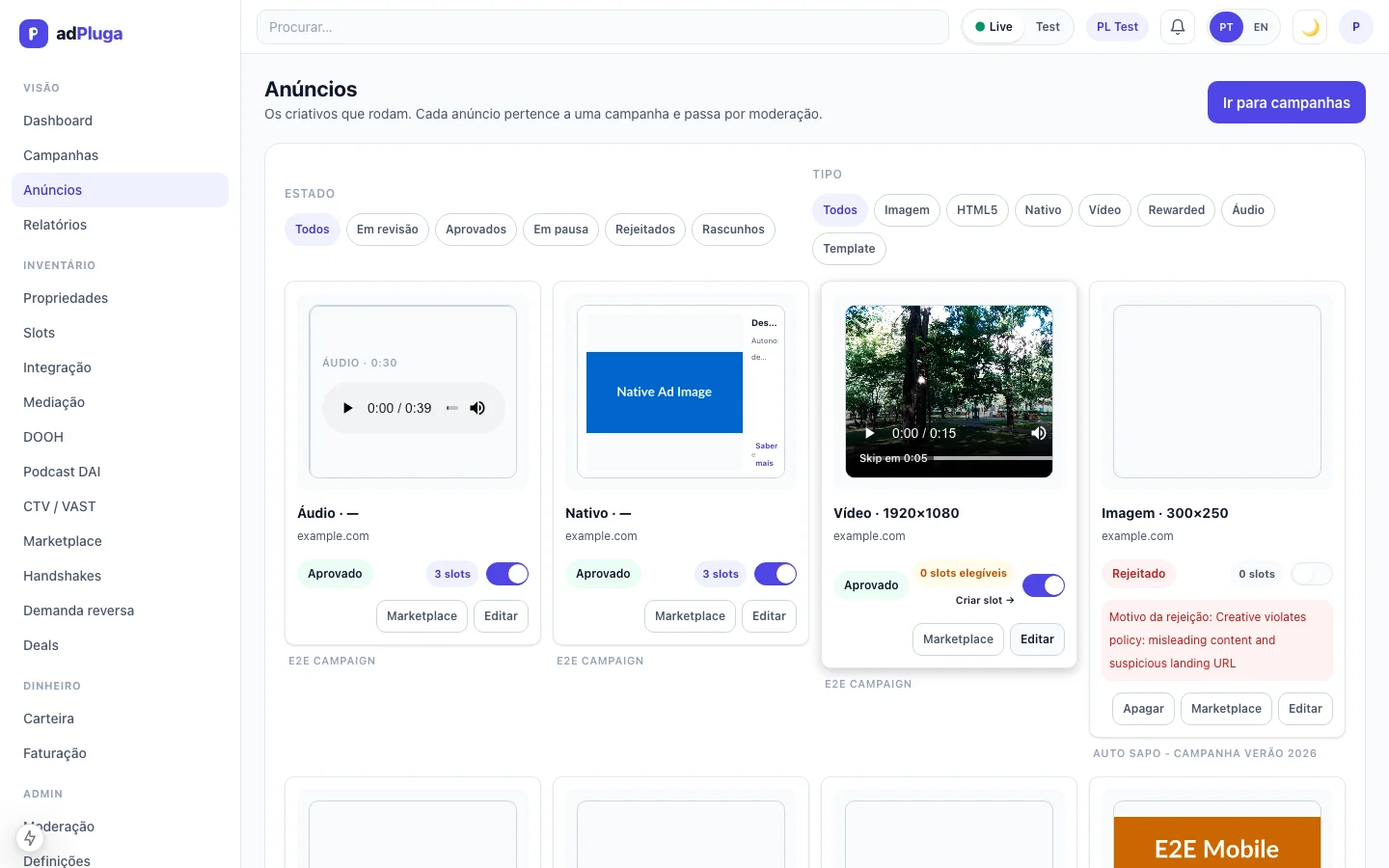Play the video ad preview

(x=869, y=433)
